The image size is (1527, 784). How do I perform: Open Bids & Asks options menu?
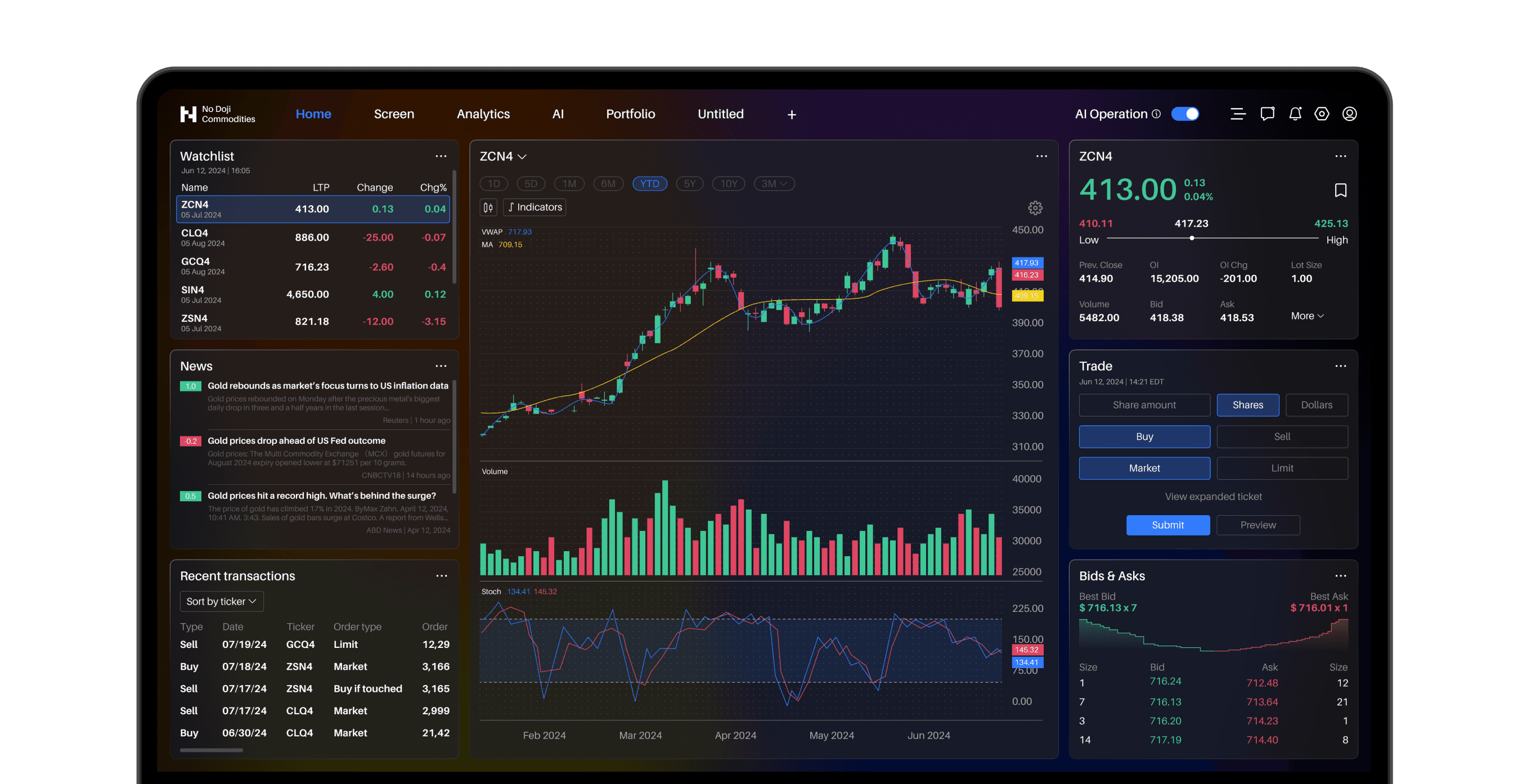click(1341, 576)
